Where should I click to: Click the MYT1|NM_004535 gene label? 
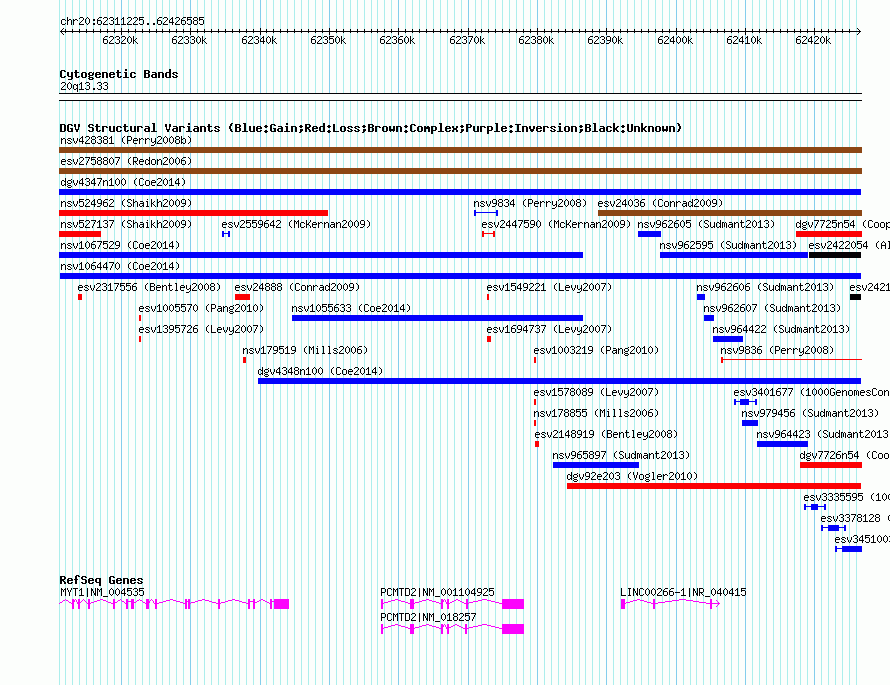[102, 592]
